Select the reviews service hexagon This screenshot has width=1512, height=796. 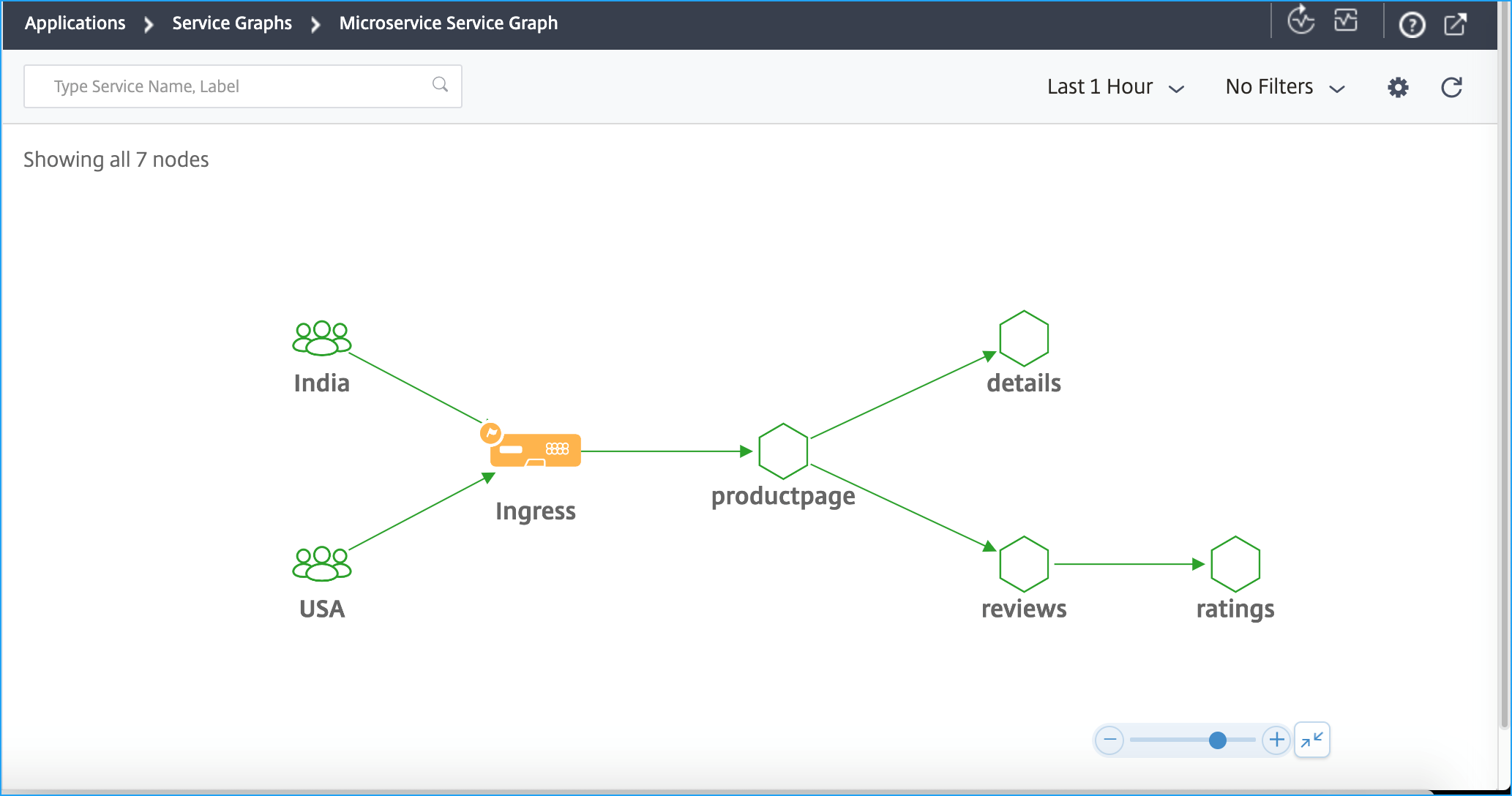(1024, 564)
